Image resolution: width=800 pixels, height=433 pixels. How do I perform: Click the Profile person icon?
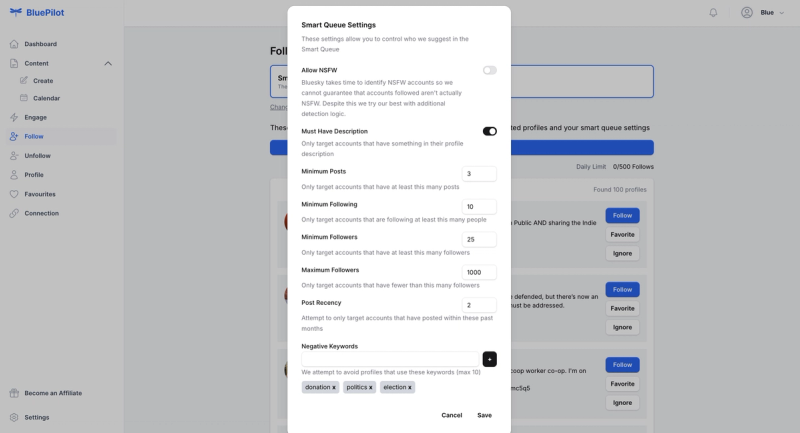pyautogui.click(x=14, y=175)
